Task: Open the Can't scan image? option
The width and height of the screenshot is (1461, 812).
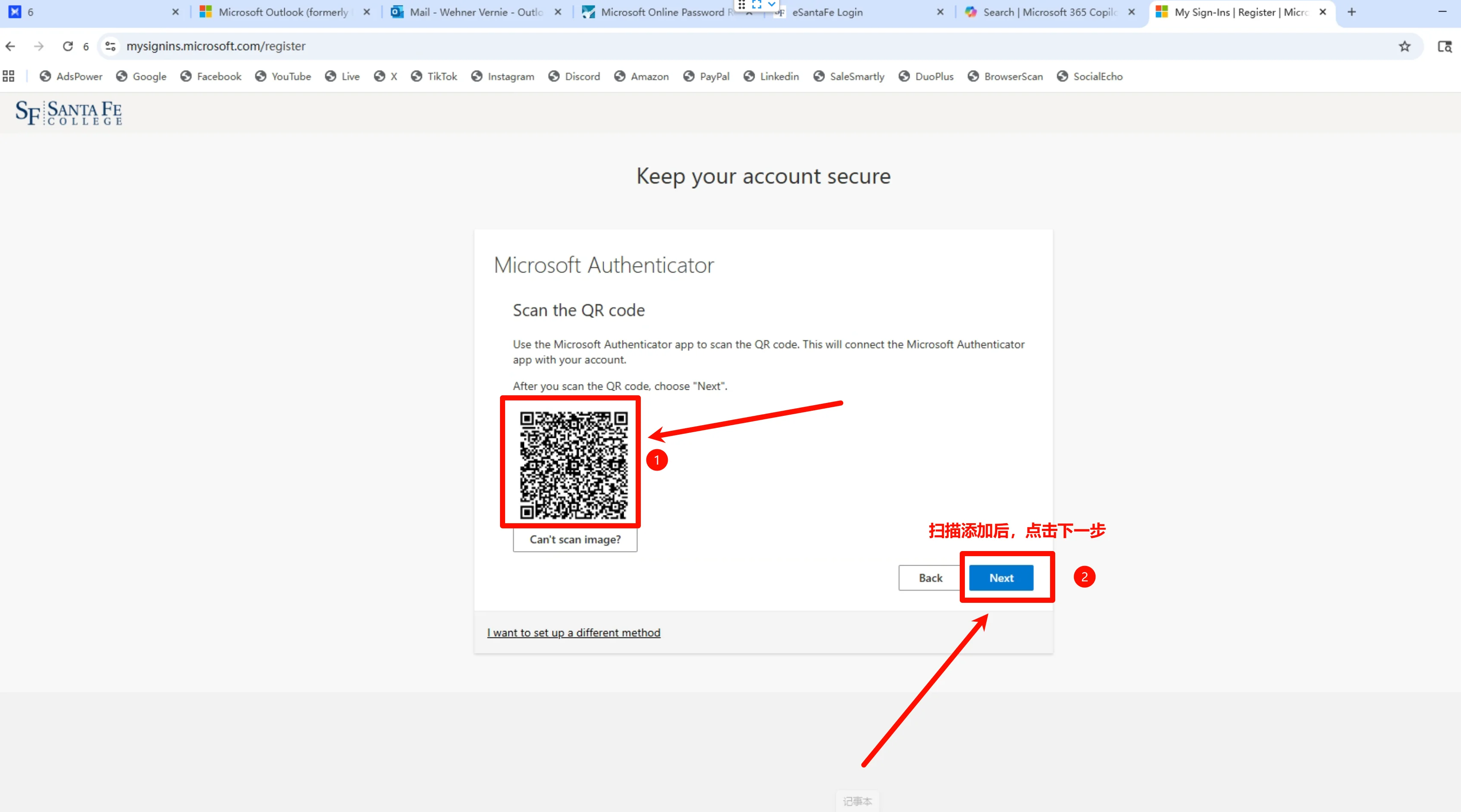Action: click(x=575, y=539)
